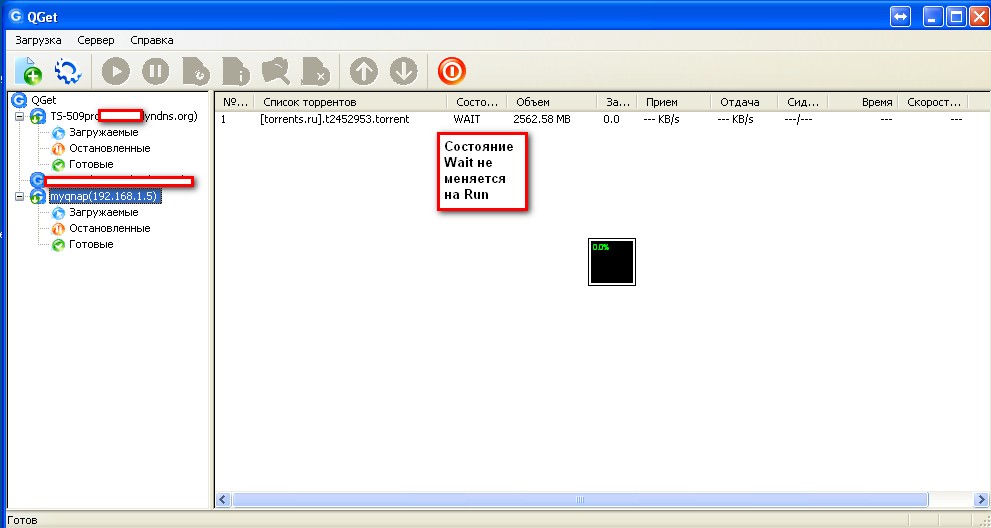
Task: Move task down with the down arrow icon
Action: (x=403, y=71)
